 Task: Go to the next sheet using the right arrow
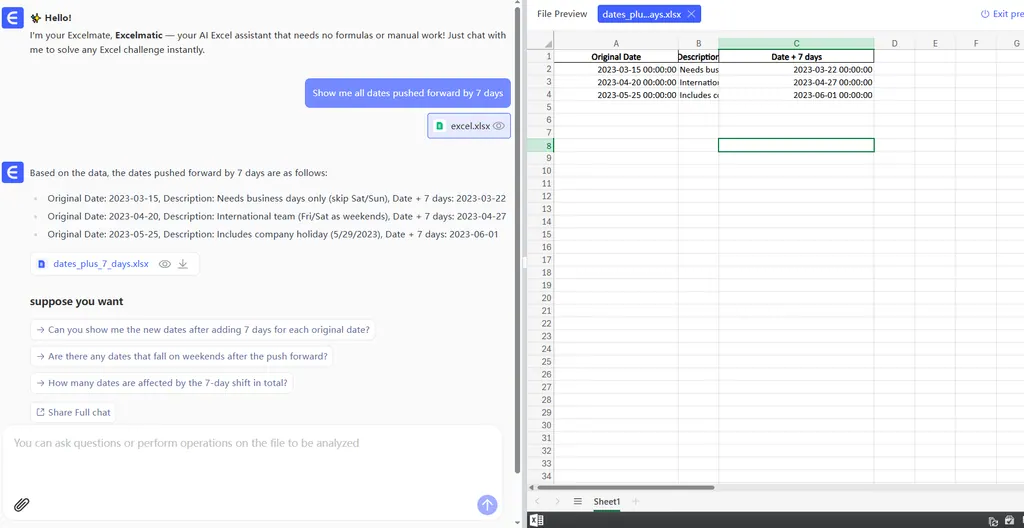click(x=556, y=501)
